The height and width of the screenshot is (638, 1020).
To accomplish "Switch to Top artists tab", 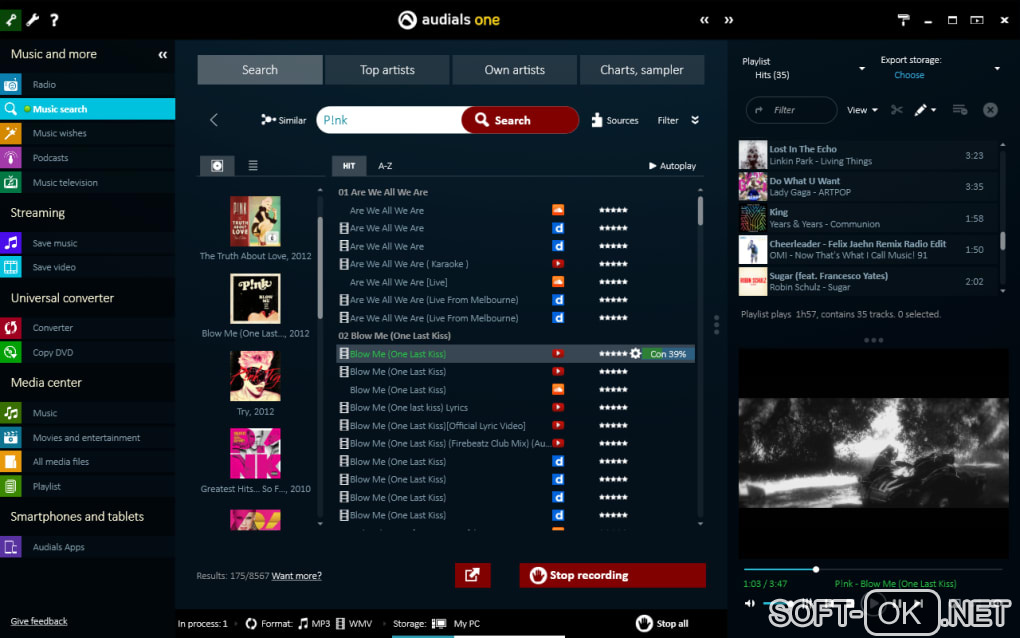I will 387,70.
